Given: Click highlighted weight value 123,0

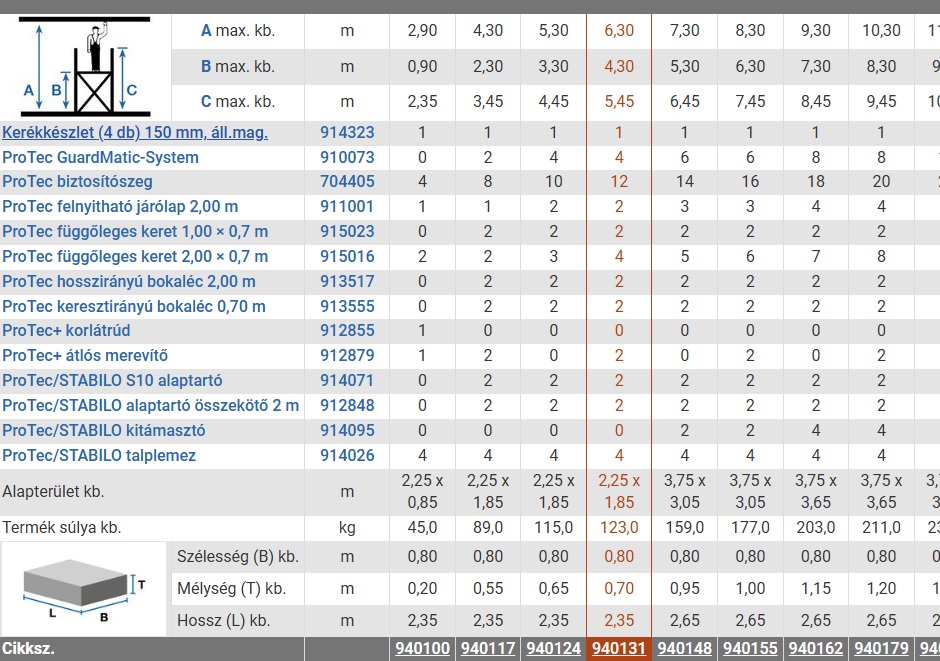Looking at the screenshot, I should [x=619, y=528].
